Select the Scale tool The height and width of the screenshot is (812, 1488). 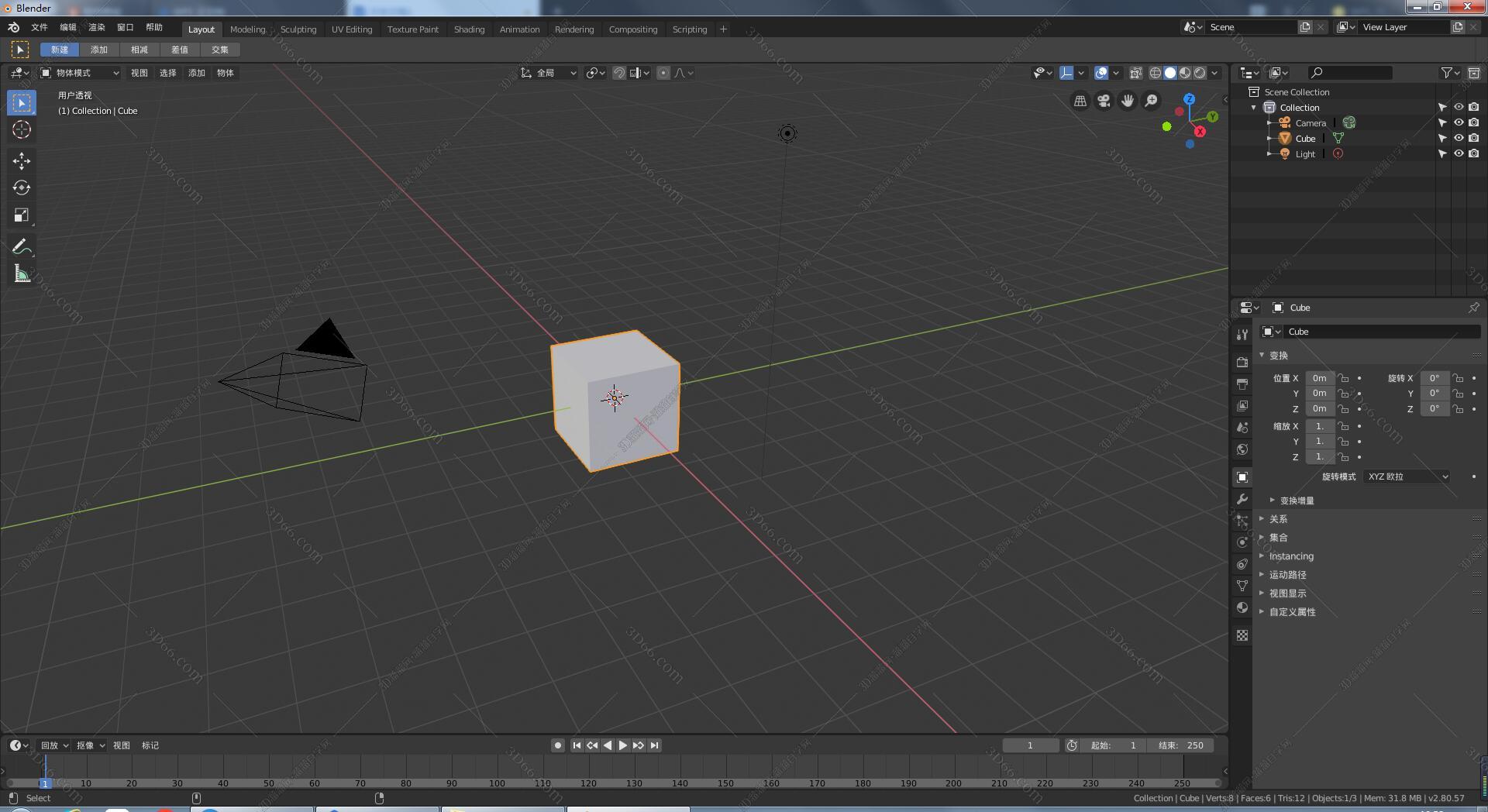tap(22, 215)
